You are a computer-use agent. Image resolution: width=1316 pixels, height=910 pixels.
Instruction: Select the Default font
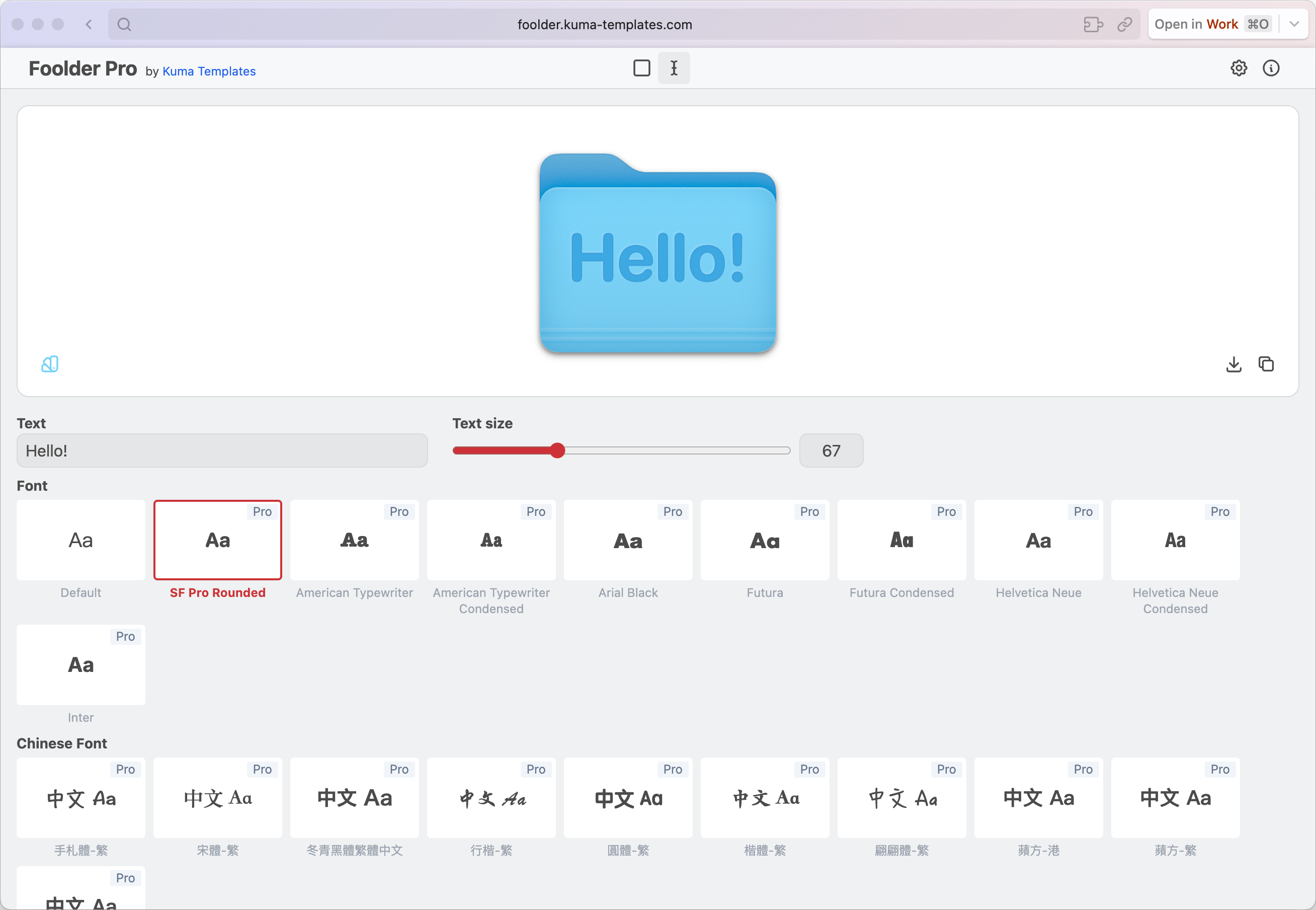pos(81,540)
